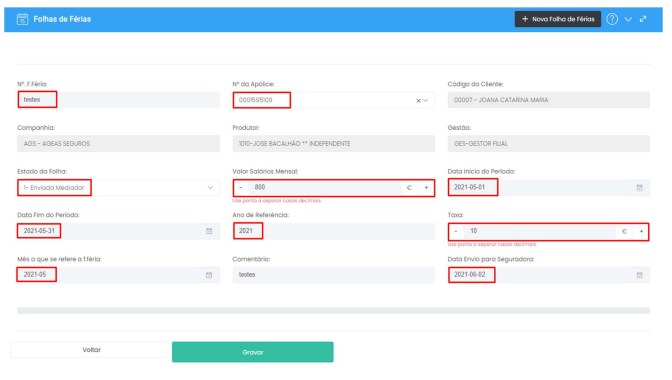The image size is (672, 380).
Task: Increase Valor Salários Mensal with plus
Action: 426,188
